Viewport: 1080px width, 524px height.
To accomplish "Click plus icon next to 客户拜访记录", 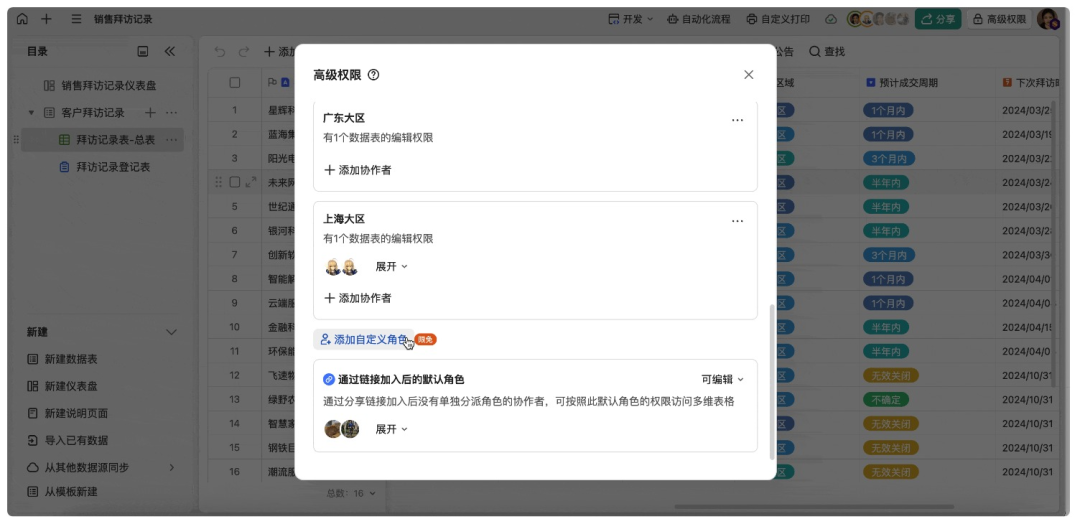I will point(150,112).
